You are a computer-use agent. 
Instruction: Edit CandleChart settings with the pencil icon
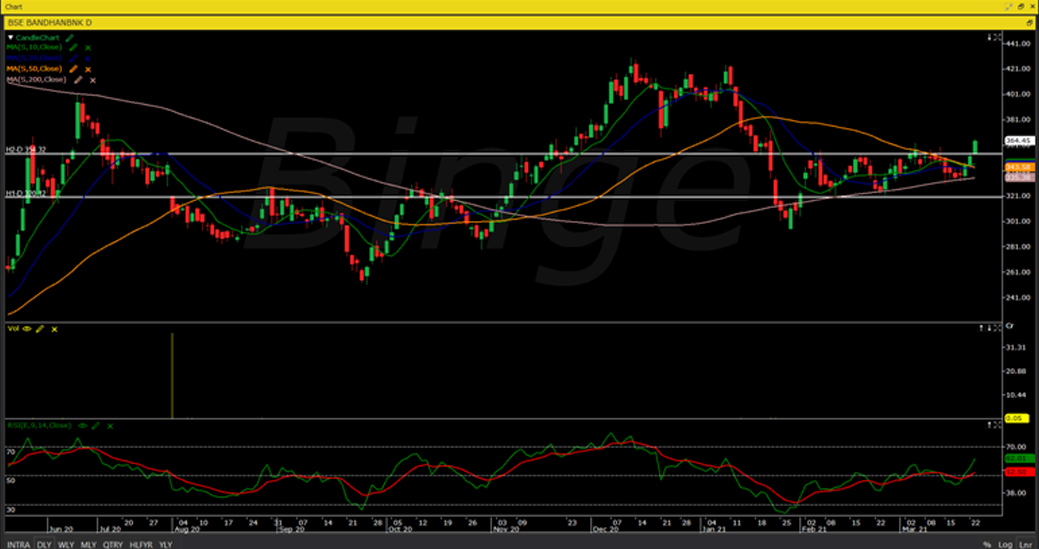point(70,38)
